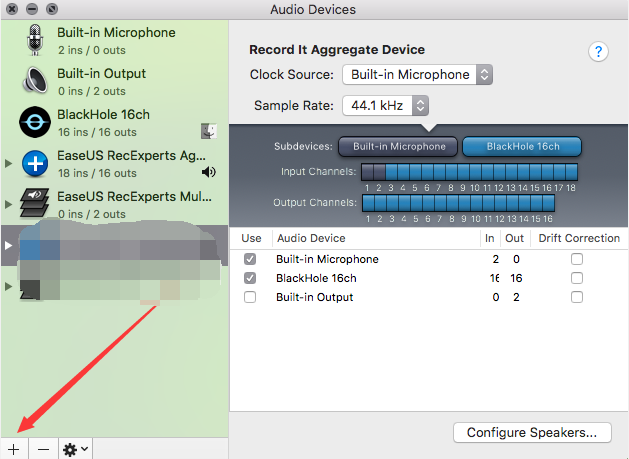Expand the last blurred device in list
The image size is (629, 459).
point(8,286)
